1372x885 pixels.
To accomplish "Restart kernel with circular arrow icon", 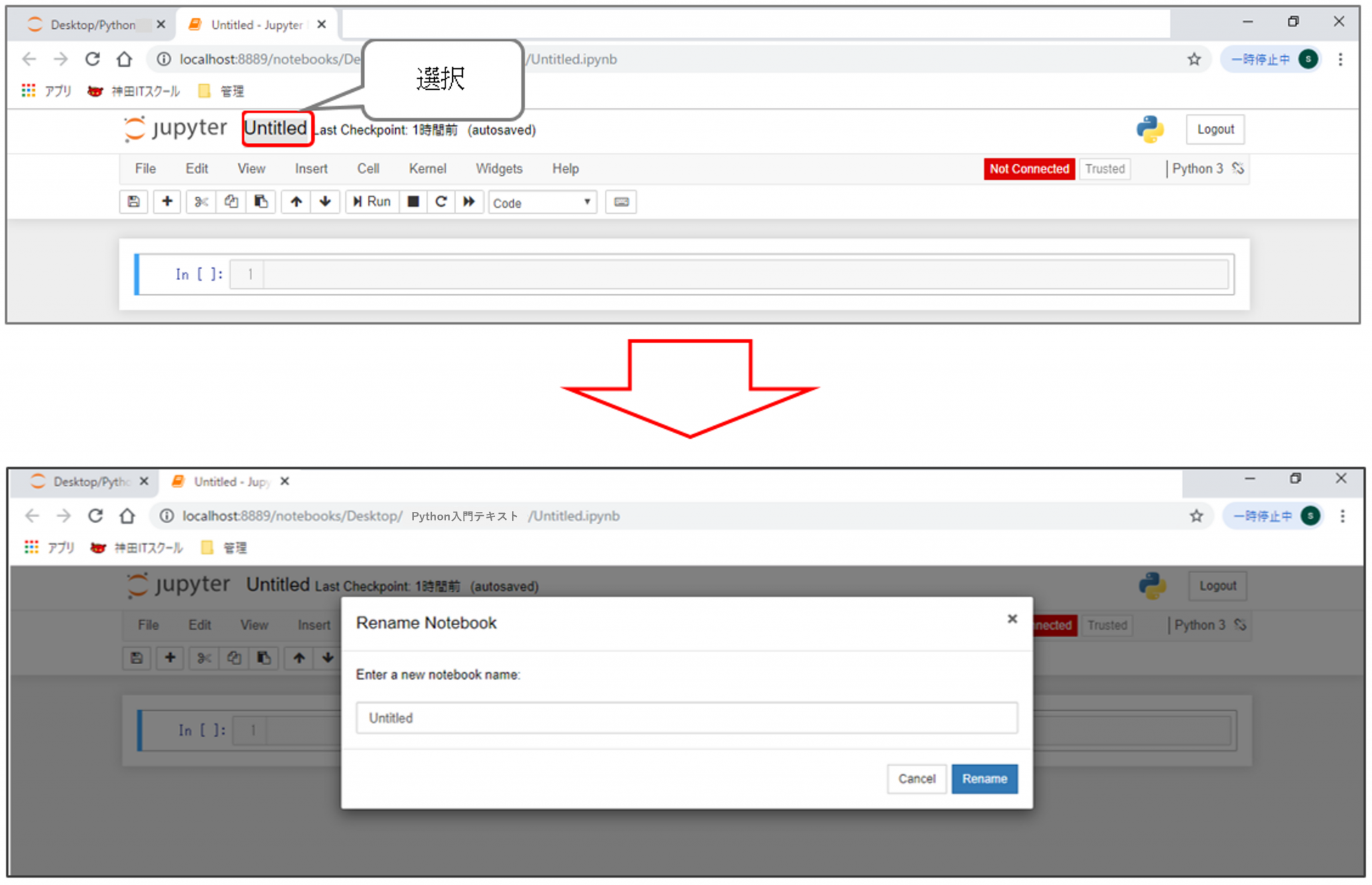I will (x=441, y=202).
